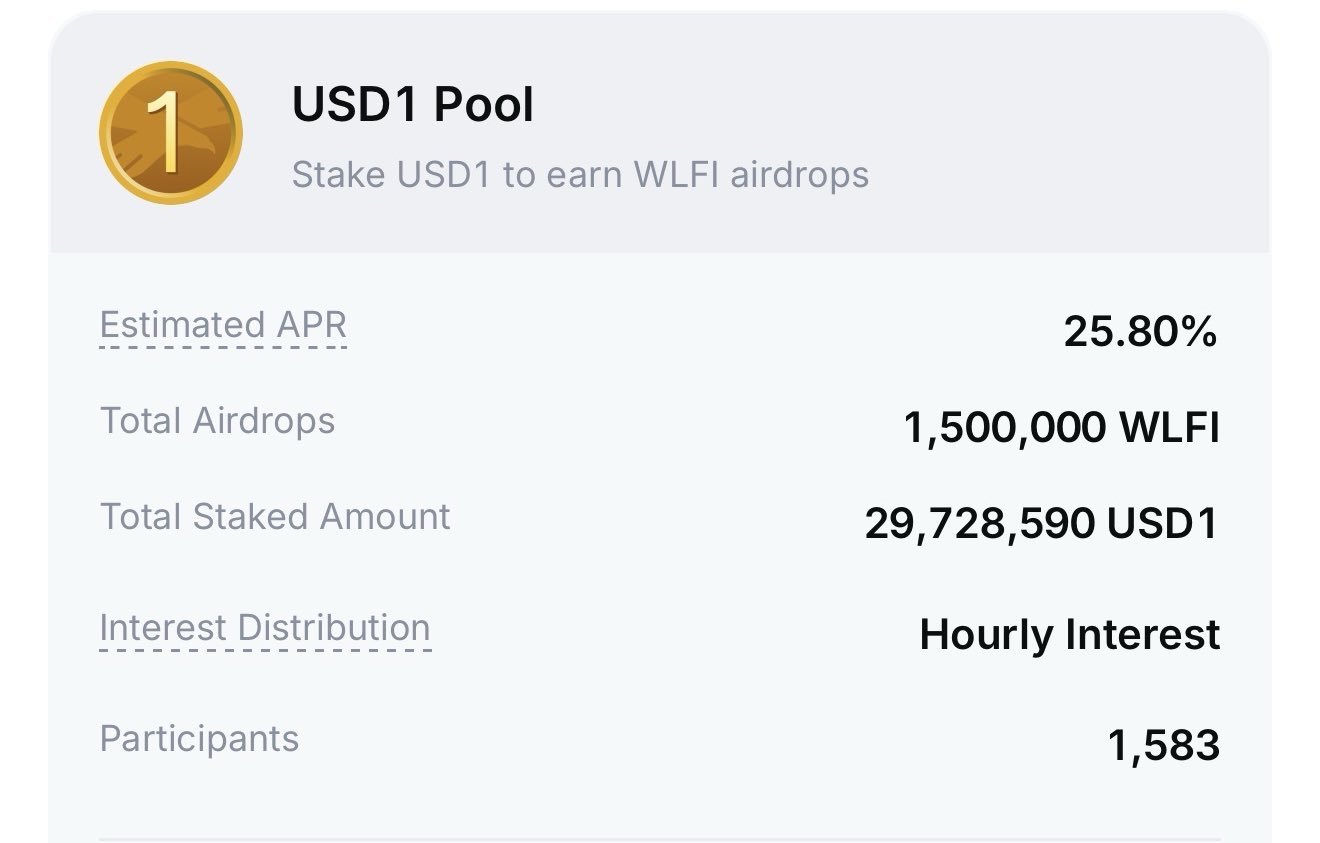This screenshot has height=843, width=1320.
Task: Open the USD1 Pool title
Action: coord(413,105)
